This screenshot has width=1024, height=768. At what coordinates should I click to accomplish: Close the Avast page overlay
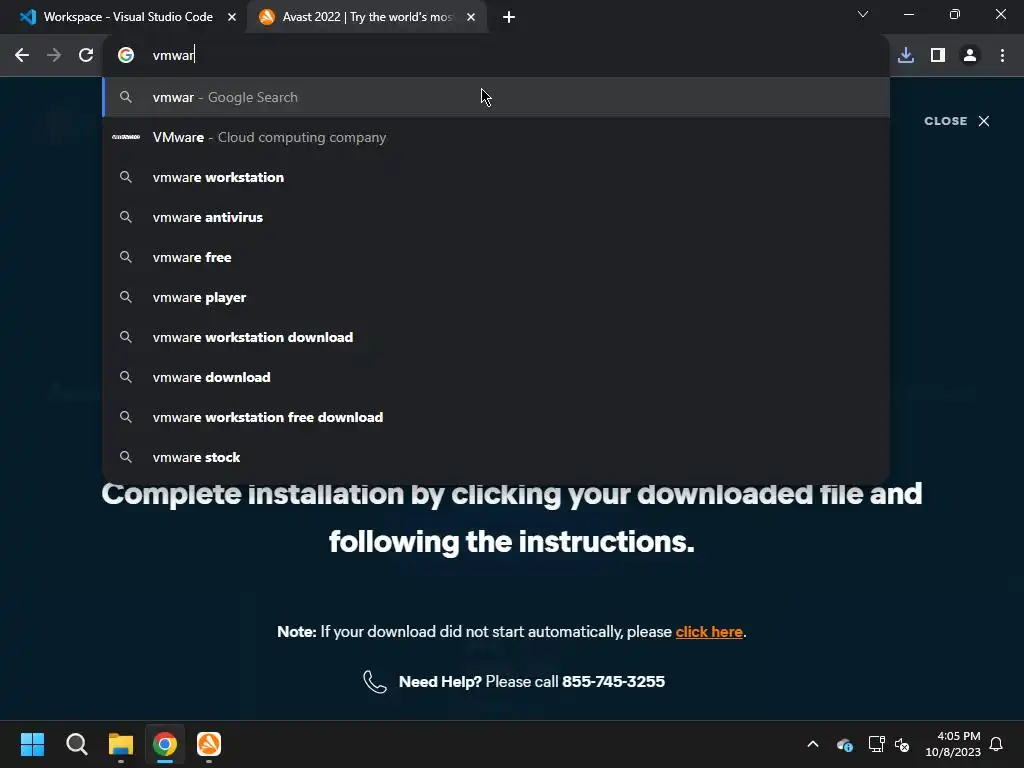pyautogui.click(x=957, y=121)
